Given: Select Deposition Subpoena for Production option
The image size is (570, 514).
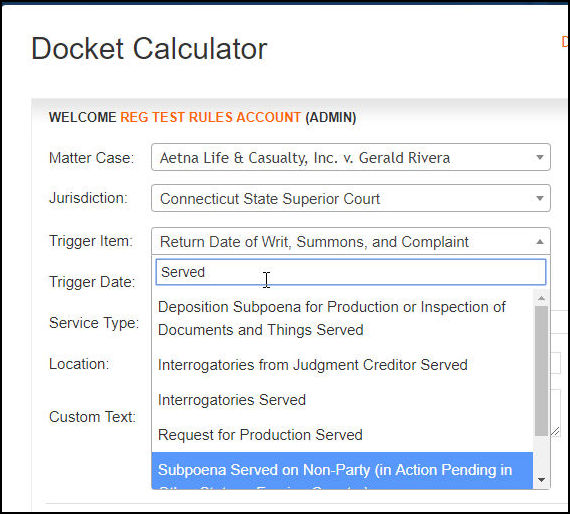Looking at the screenshot, I should point(342,318).
